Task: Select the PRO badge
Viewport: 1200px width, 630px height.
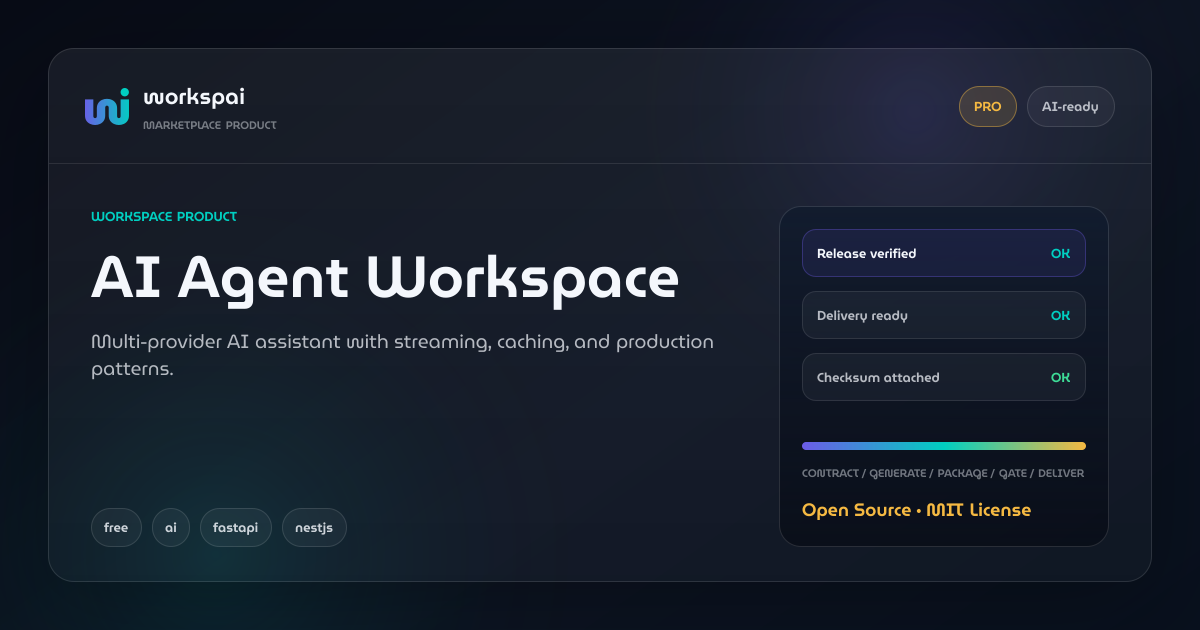Action: pos(988,107)
